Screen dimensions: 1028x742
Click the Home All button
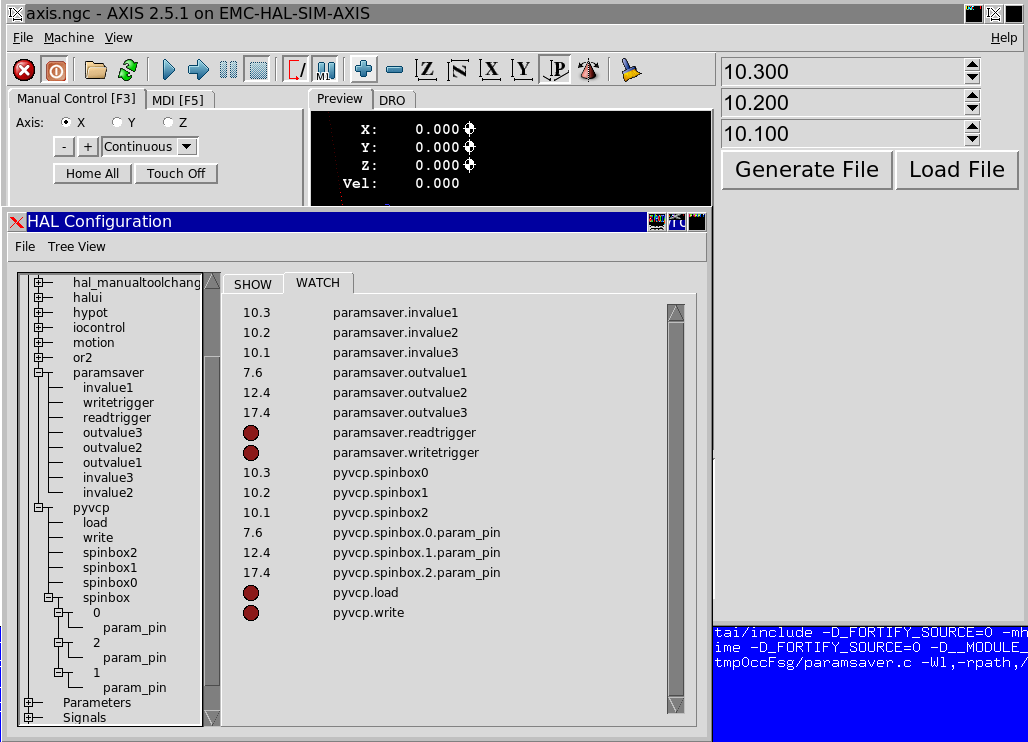(x=92, y=174)
